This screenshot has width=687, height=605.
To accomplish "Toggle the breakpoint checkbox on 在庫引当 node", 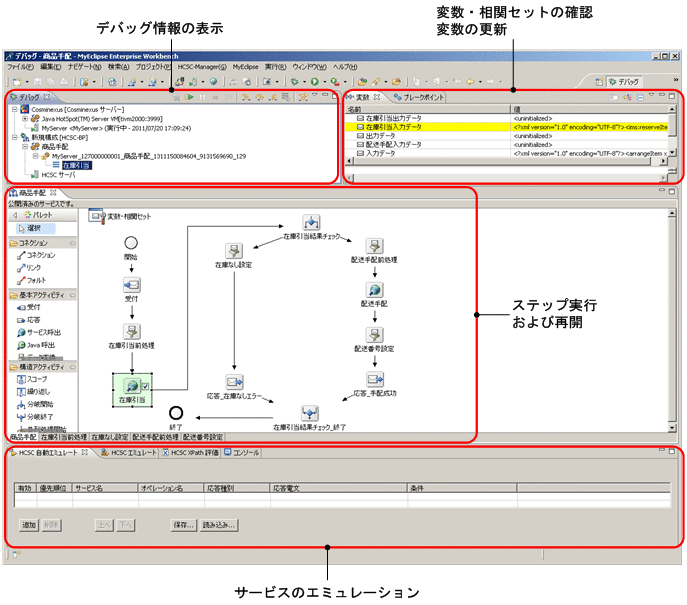I will click(145, 386).
